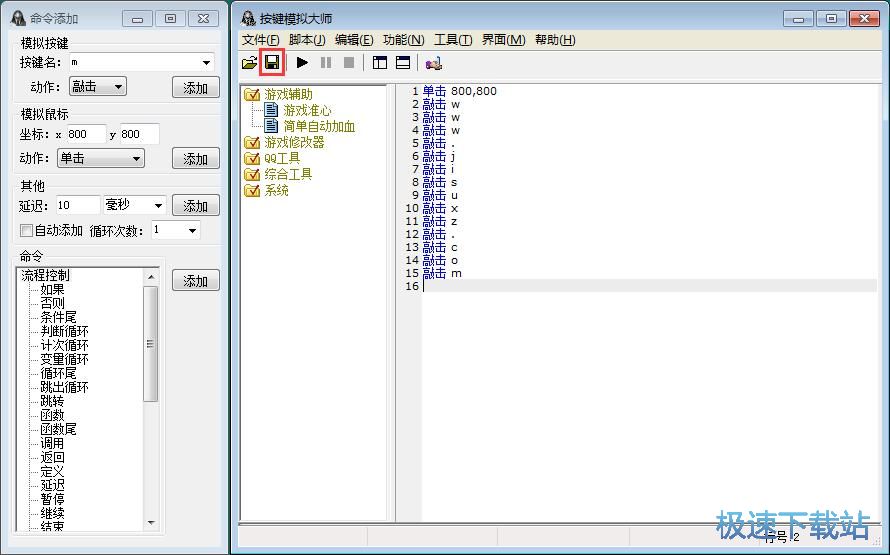Select the 综合工具 folder

[288, 174]
